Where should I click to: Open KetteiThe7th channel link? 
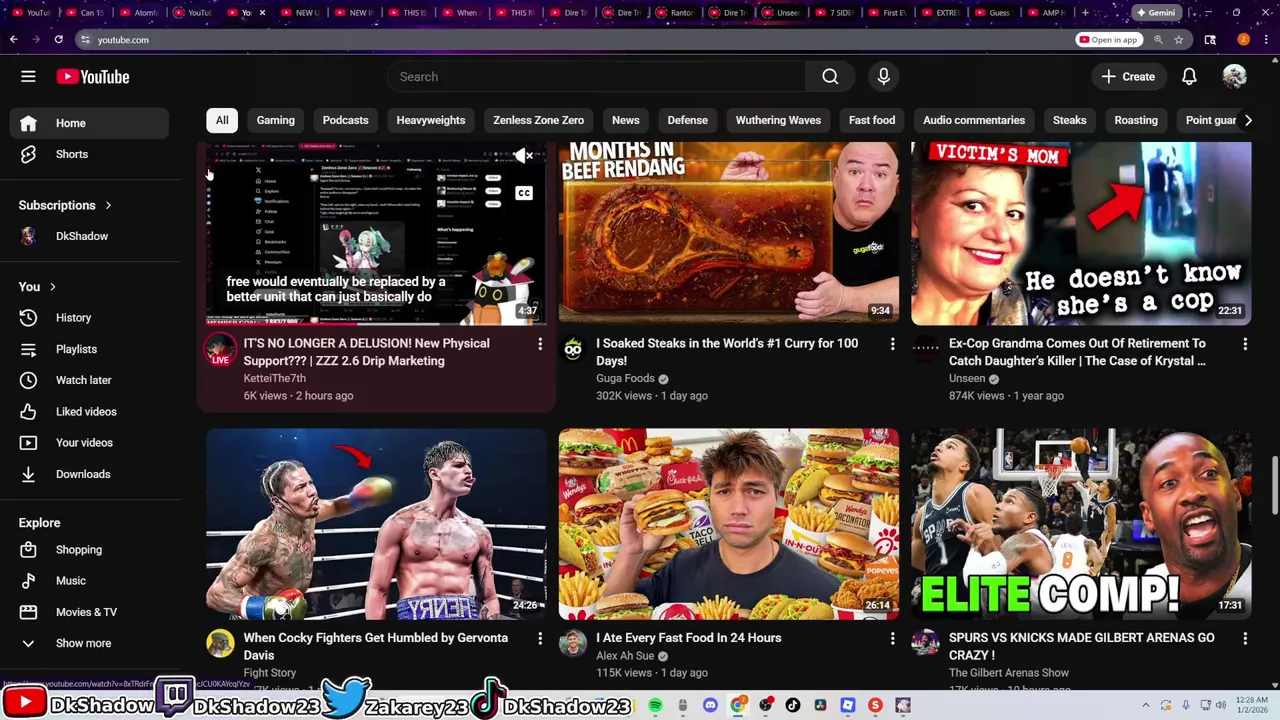coord(275,379)
